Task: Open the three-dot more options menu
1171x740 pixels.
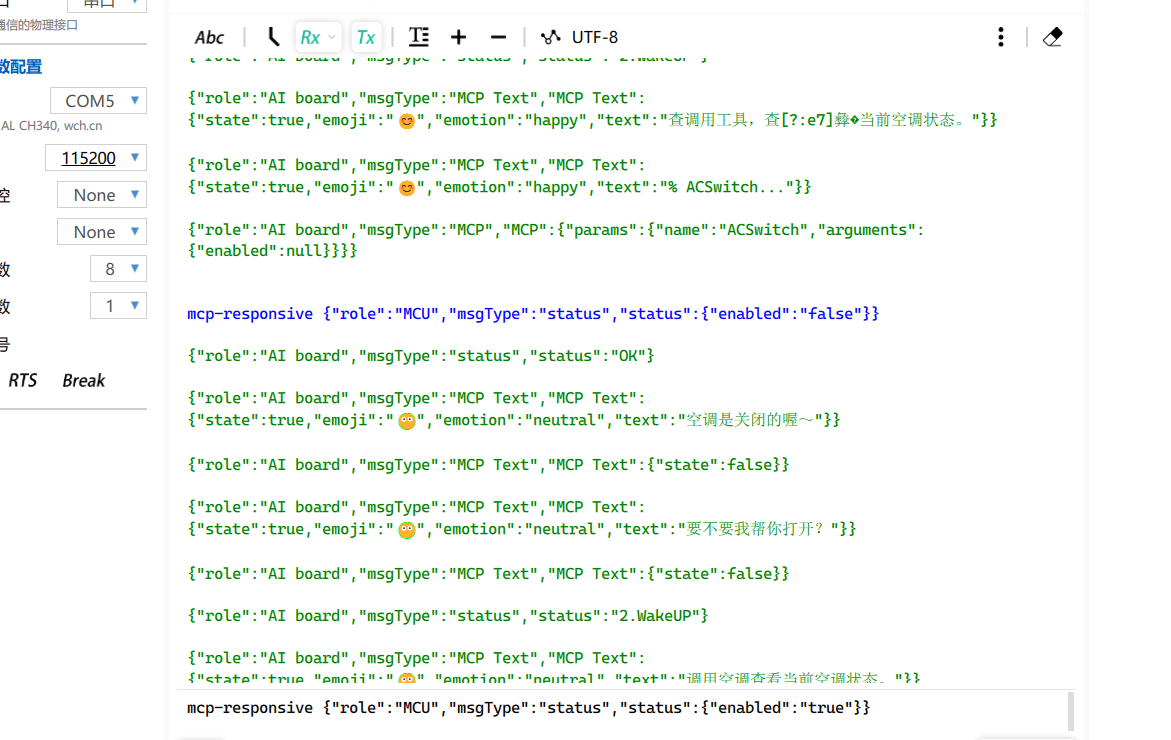Action: tap(1000, 37)
